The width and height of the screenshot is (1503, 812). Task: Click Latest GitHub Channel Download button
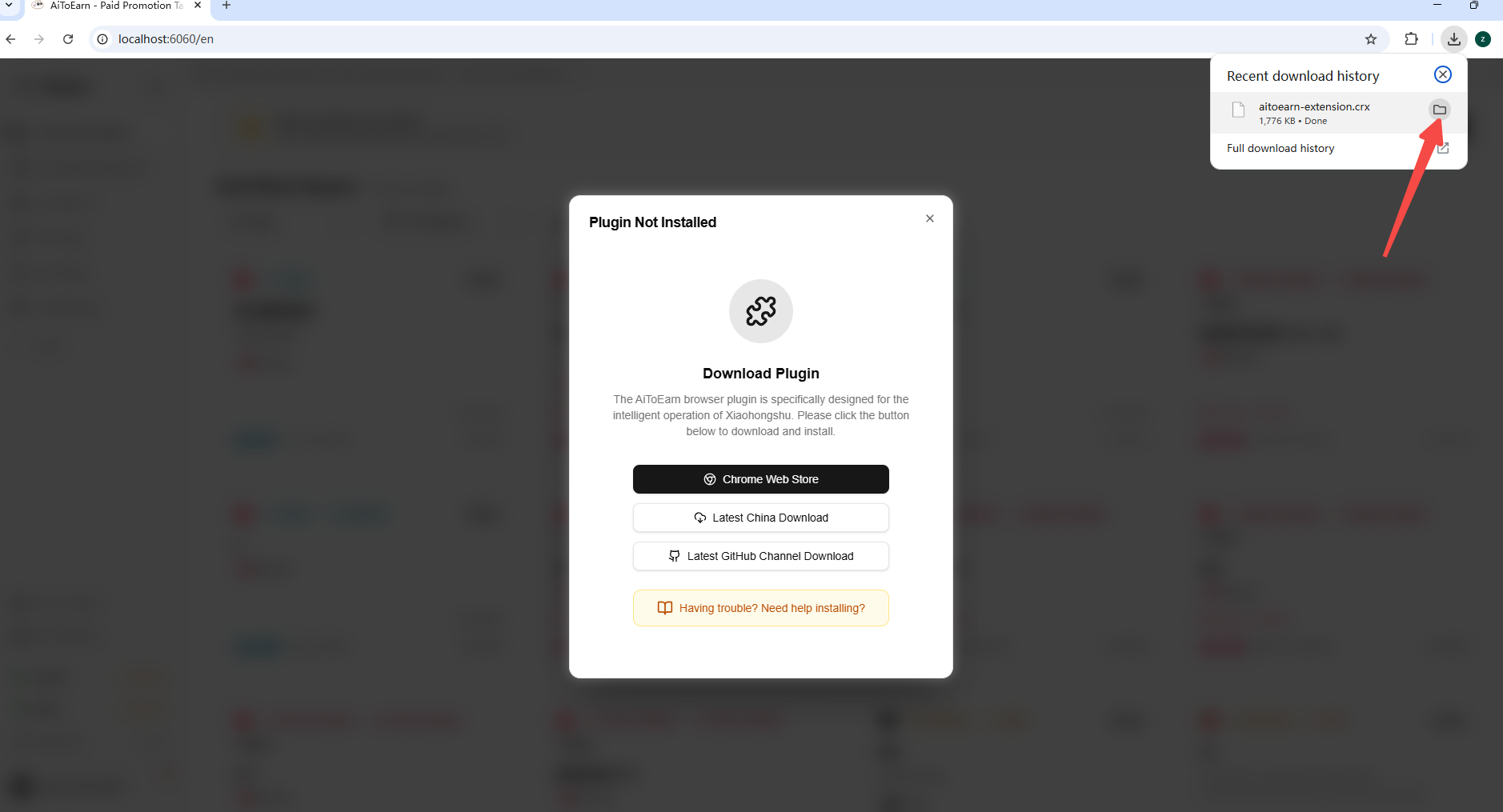[x=760, y=556]
